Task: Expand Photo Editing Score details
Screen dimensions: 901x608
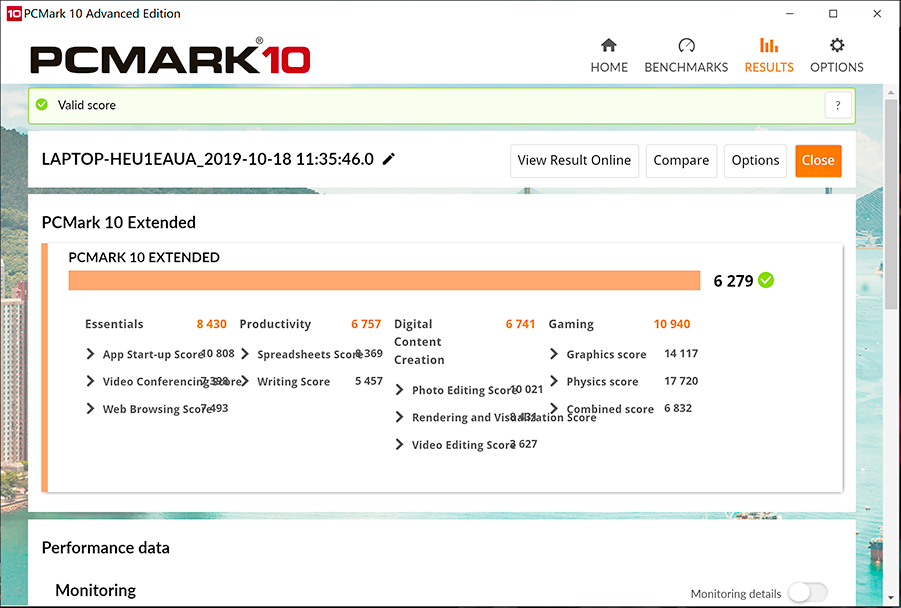Action: pos(399,390)
